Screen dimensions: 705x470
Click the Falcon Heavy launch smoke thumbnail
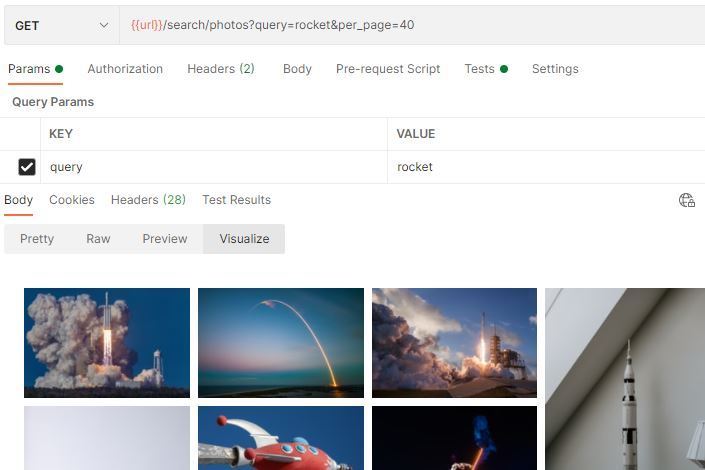(107, 343)
